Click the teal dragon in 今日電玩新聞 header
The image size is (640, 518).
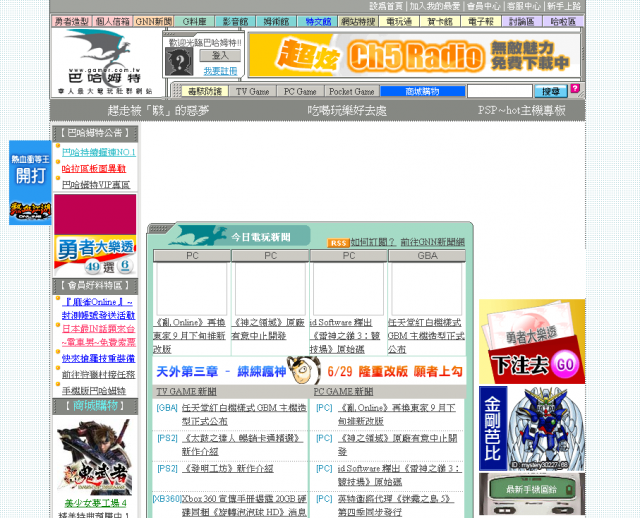click(x=198, y=236)
